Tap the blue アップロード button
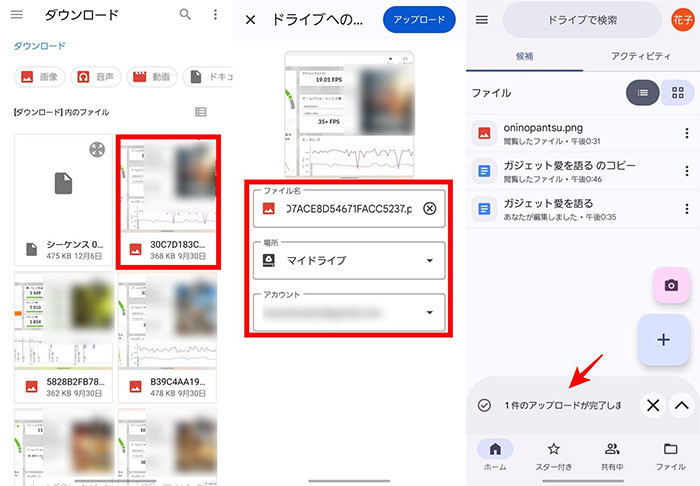The height and width of the screenshot is (486, 700). point(419,20)
